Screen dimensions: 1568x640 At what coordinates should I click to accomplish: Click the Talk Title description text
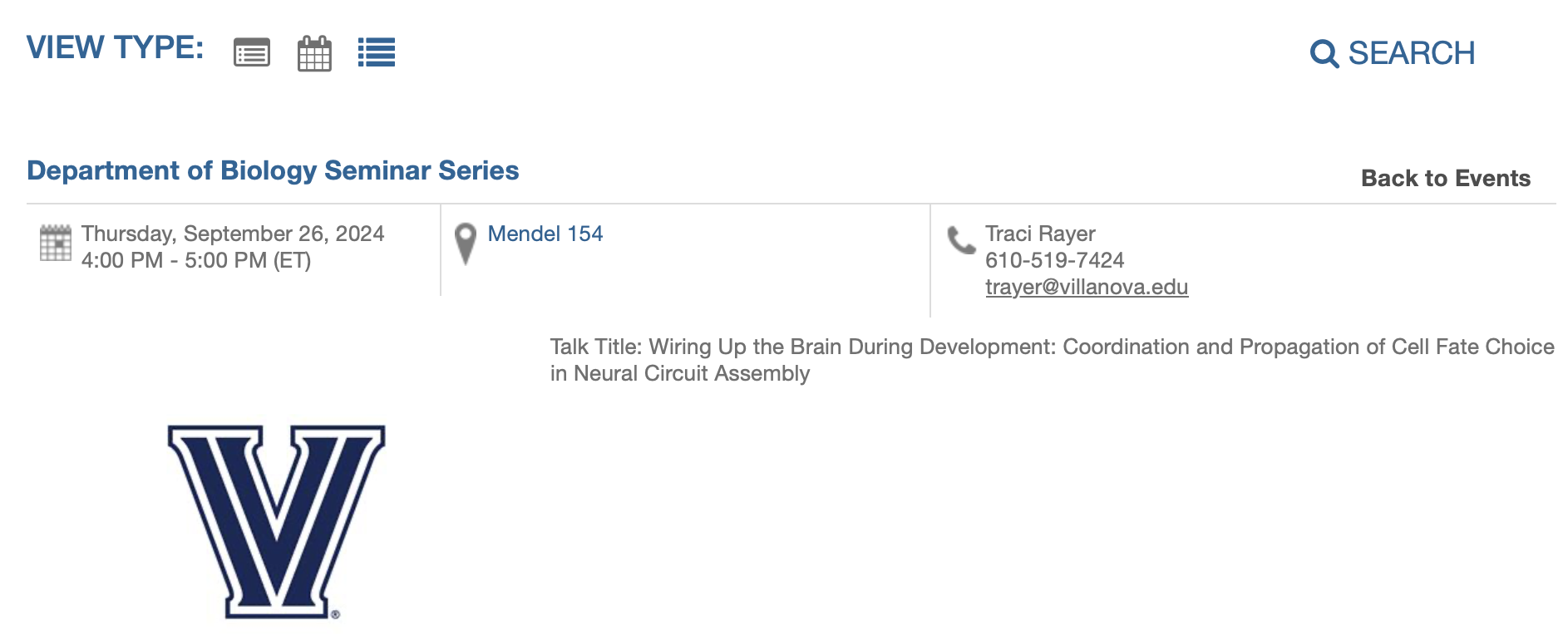[1052, 360]
